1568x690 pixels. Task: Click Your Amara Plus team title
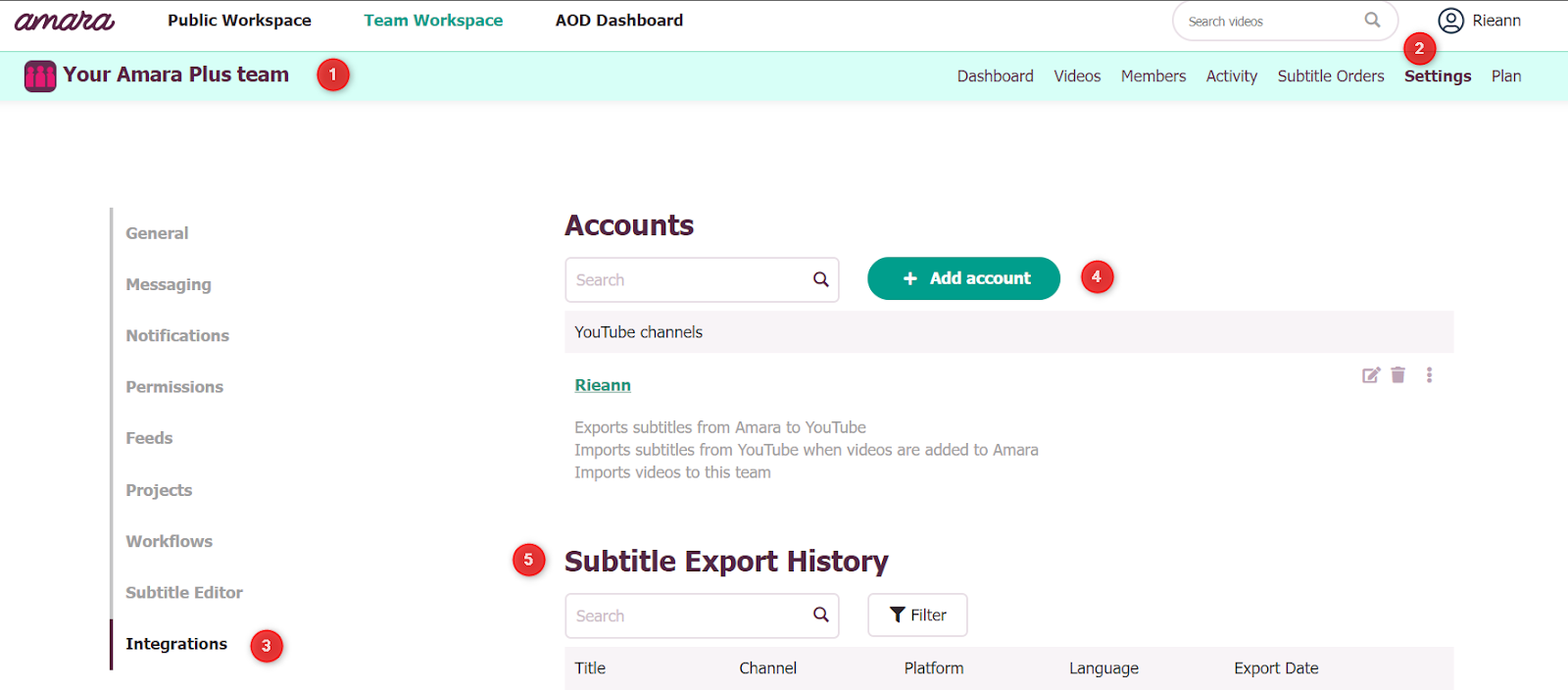coord(176,74)
